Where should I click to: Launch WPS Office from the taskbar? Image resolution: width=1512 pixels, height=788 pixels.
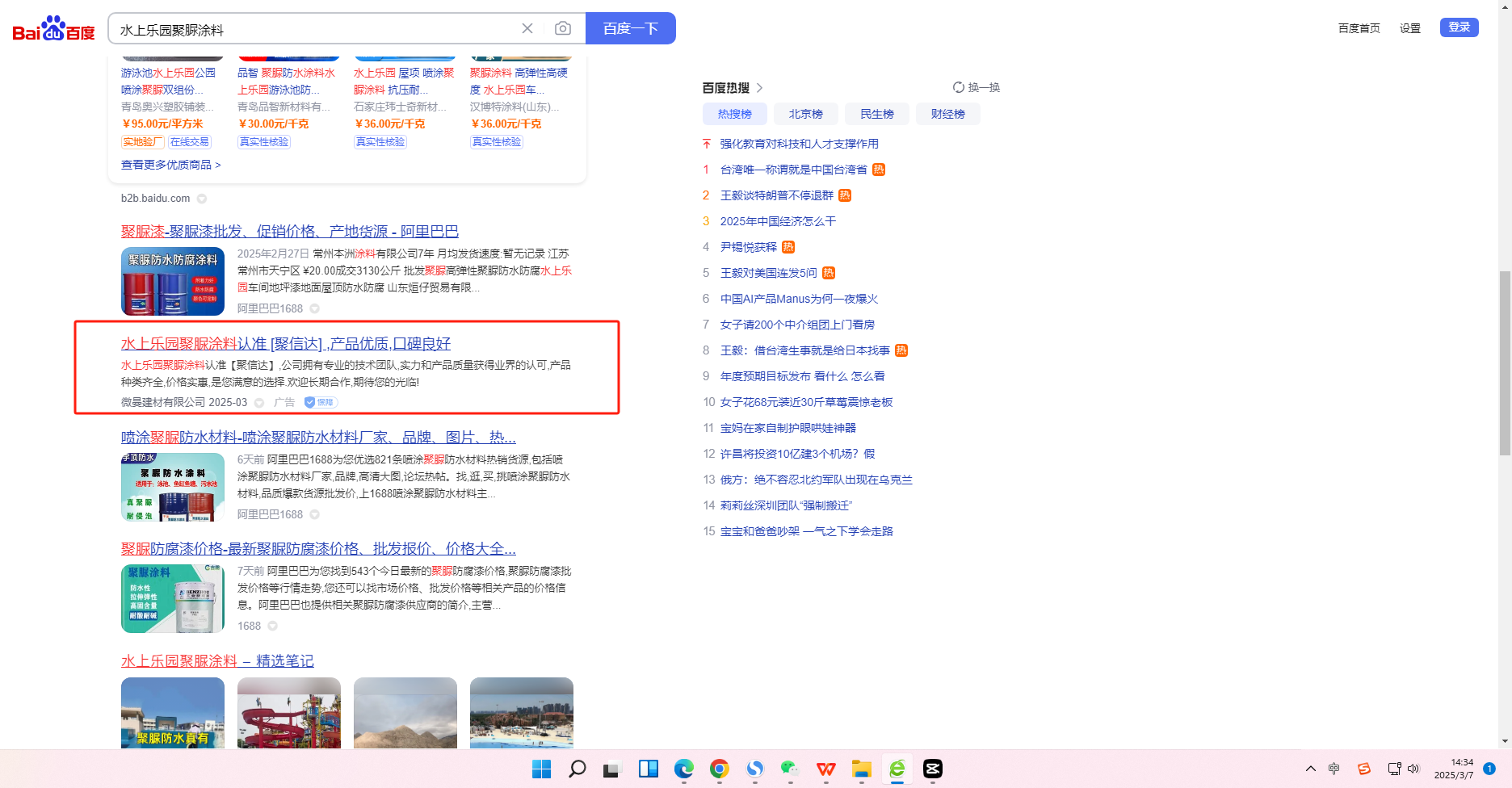tap(825, 769)
